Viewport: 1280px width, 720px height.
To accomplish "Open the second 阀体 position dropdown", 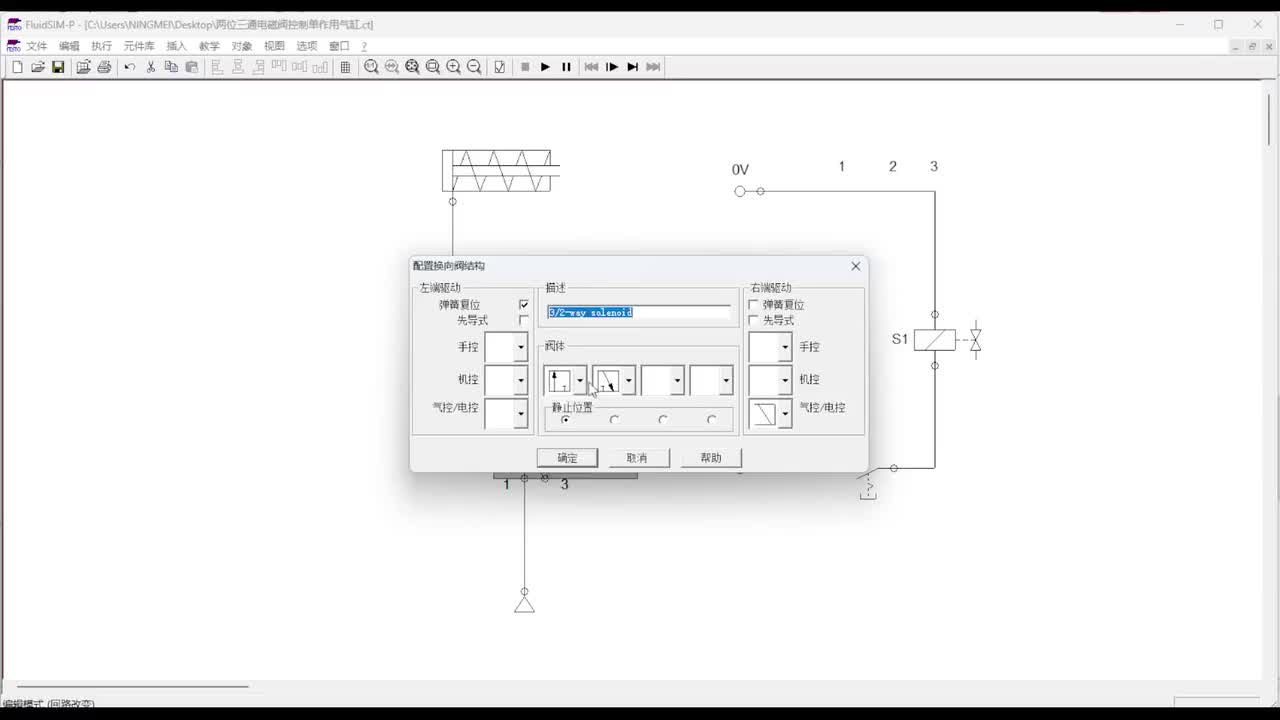I will tap(628, 381).
